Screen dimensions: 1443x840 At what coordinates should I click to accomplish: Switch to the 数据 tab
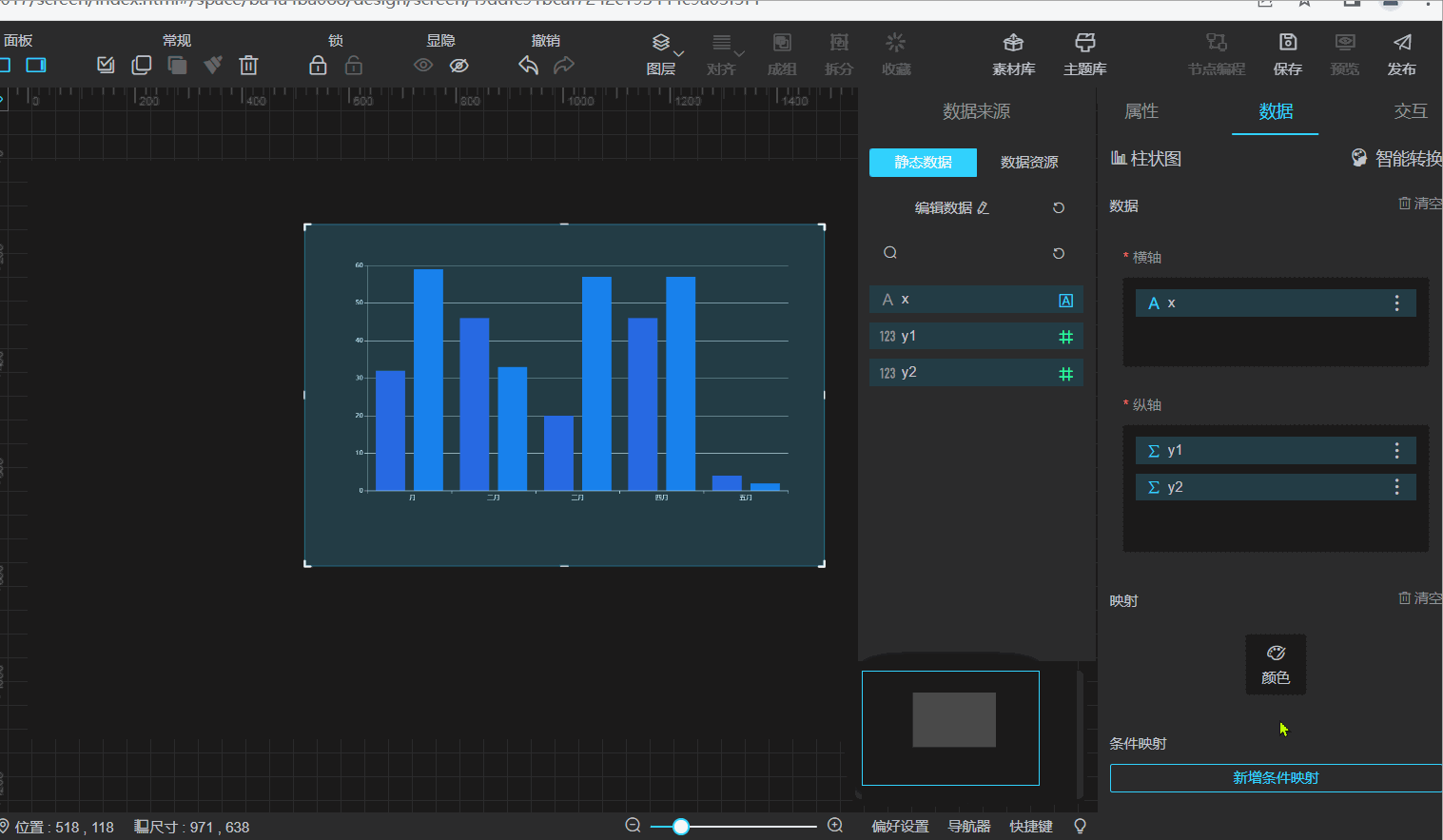tap(1276, 111)
